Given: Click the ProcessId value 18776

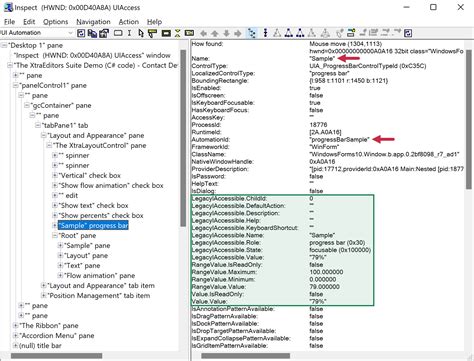Looking at the screenshot, I should [x=318, y=125].
